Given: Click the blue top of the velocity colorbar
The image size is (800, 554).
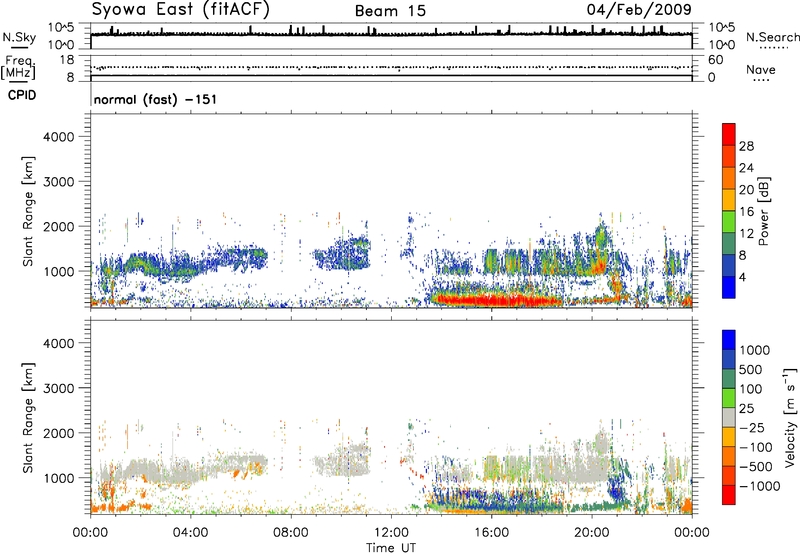Looking at the screenshot, I should pyautogui.click(x=729, y=340).
